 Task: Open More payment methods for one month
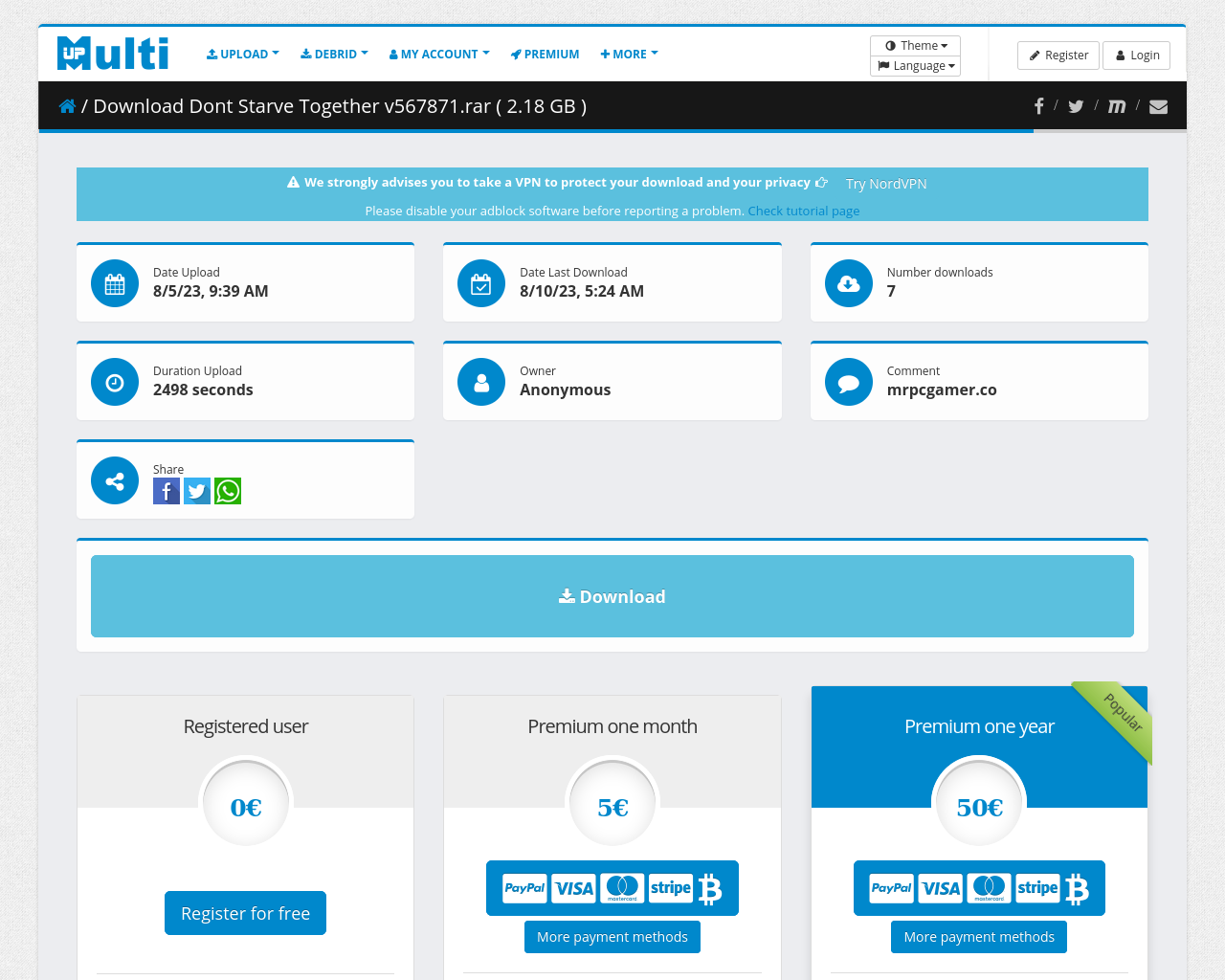[612, 937]
